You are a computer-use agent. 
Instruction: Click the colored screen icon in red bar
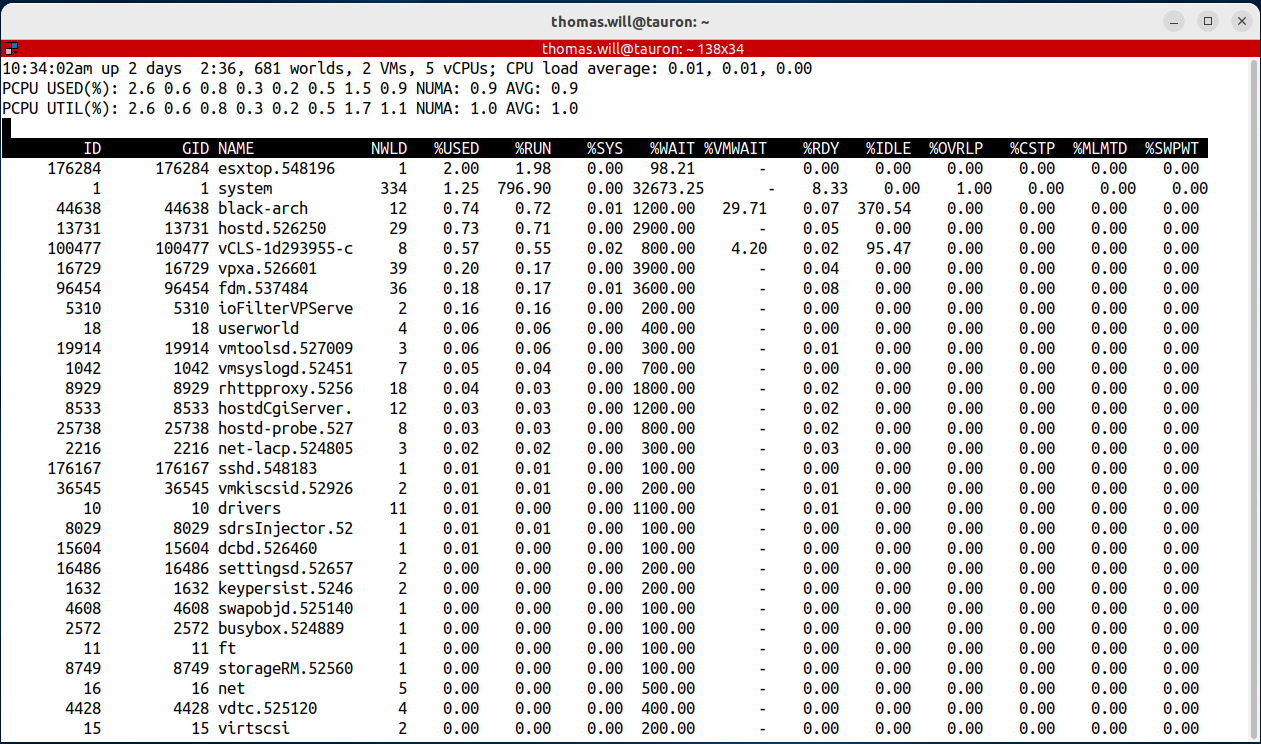tap(12, 47)
